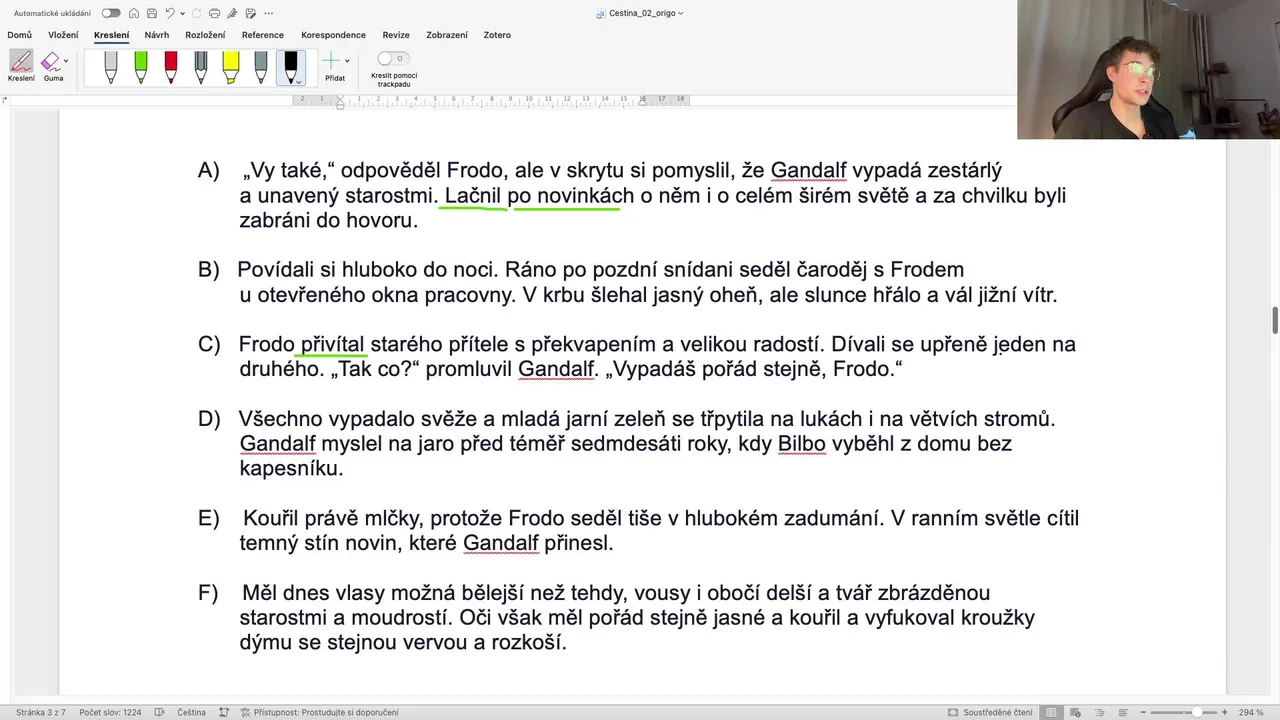
Task: Click the Přidat add pen button
Action: [332, 68]
